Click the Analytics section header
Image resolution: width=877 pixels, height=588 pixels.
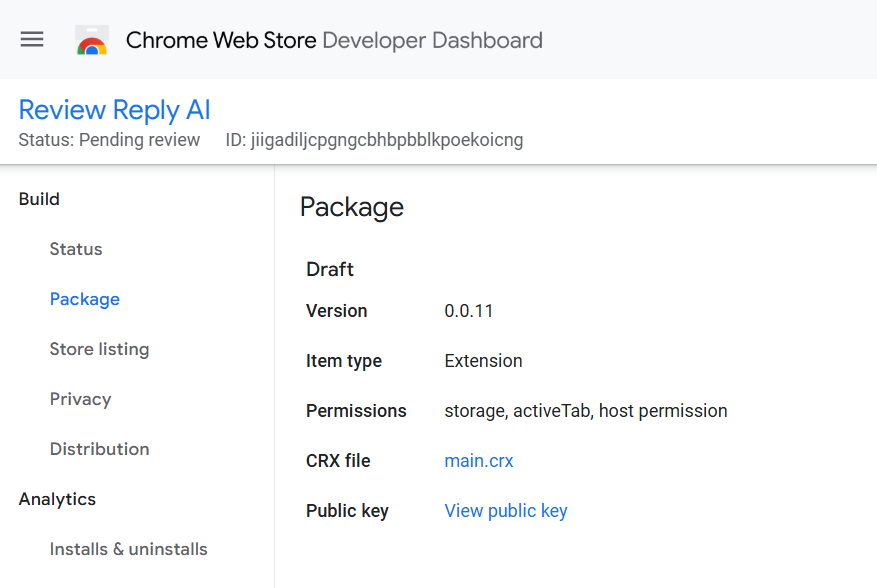click(57, 499)
